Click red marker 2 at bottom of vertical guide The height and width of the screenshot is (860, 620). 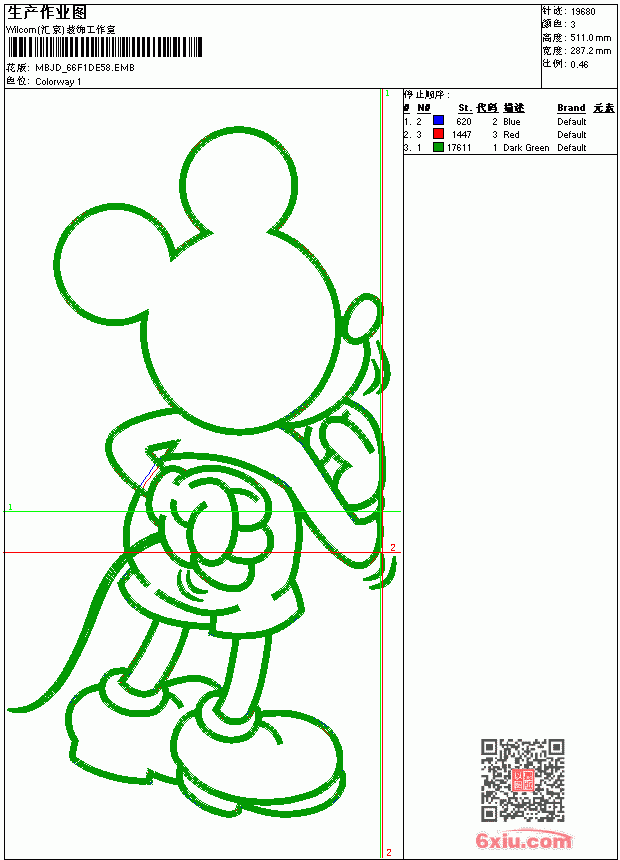pos(389,852)
